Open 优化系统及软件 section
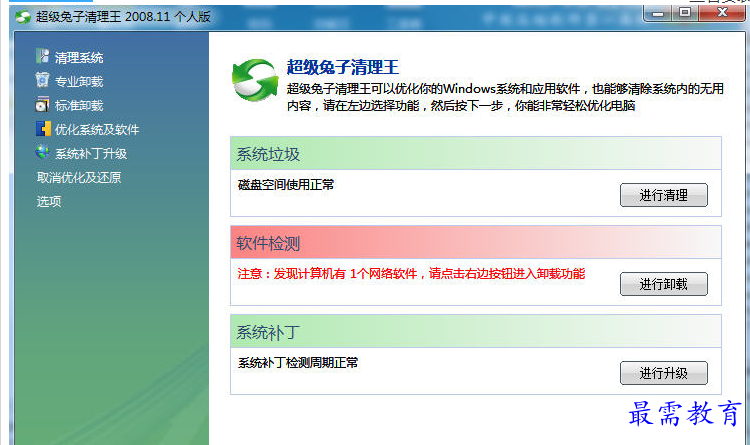The height and width of the screenshot is (445, 750). [x=97, y=130]
